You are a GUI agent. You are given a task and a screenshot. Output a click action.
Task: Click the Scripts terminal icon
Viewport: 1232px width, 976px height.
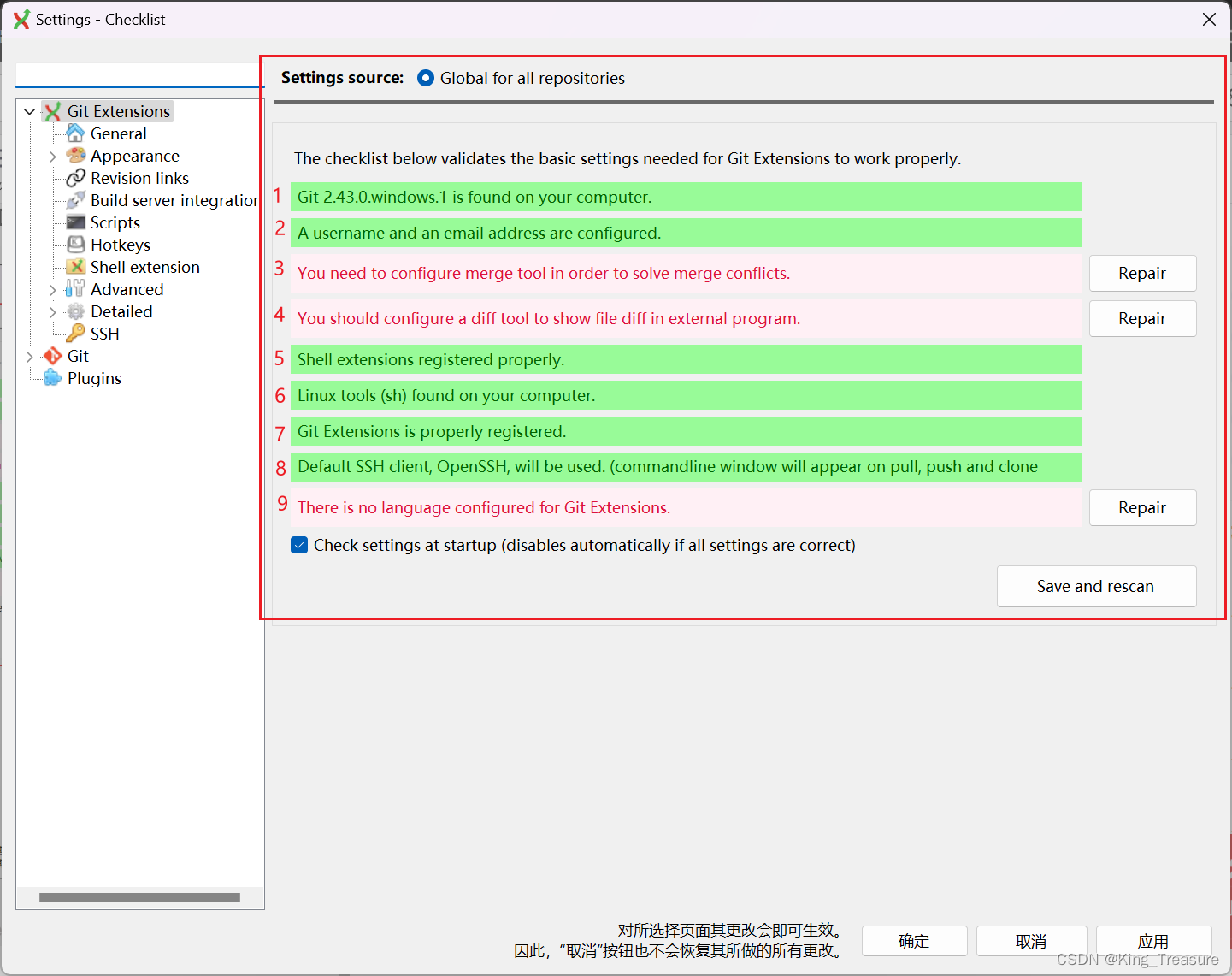[75, 222]
